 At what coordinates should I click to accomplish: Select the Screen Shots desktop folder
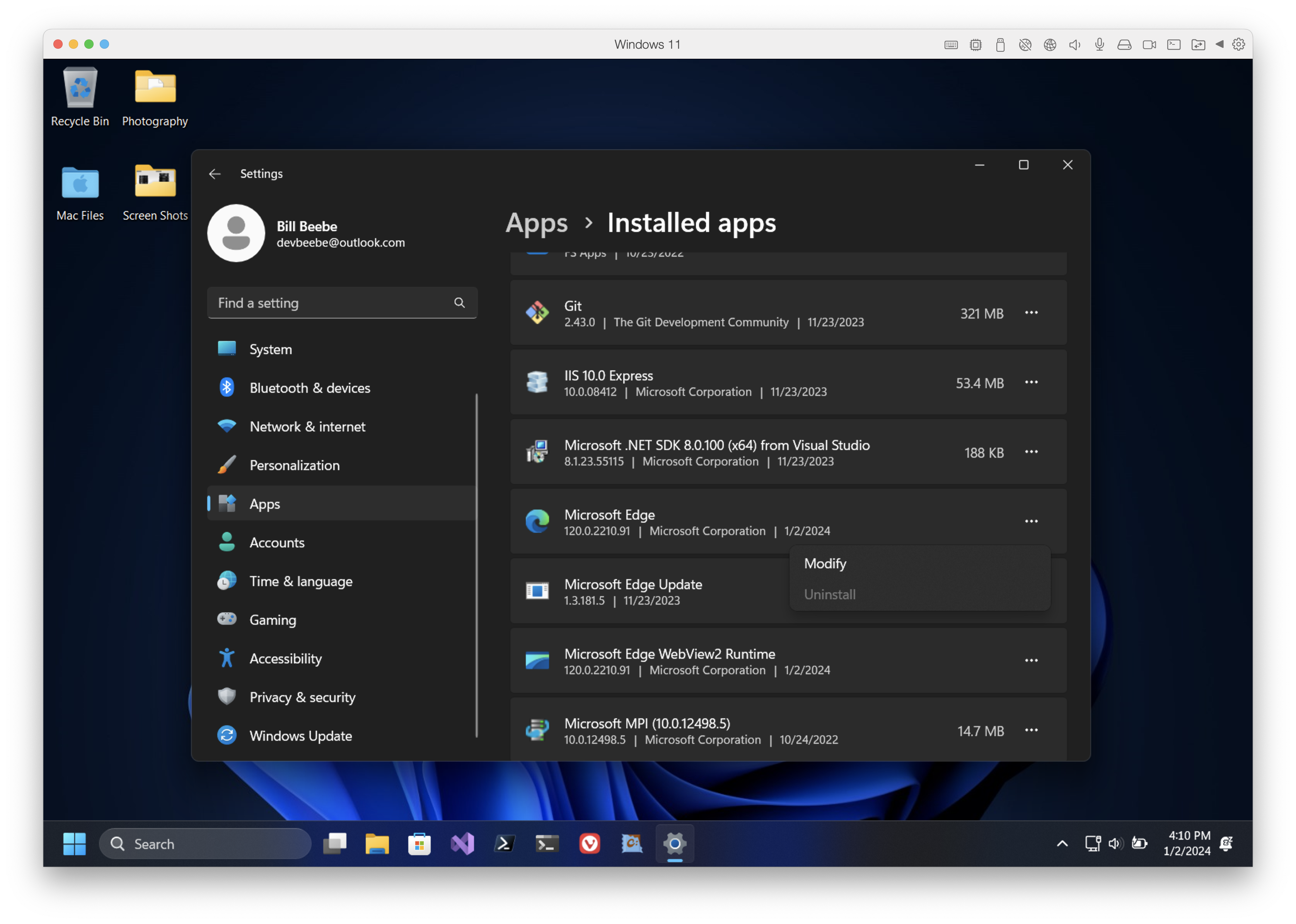tap(155, 192)
